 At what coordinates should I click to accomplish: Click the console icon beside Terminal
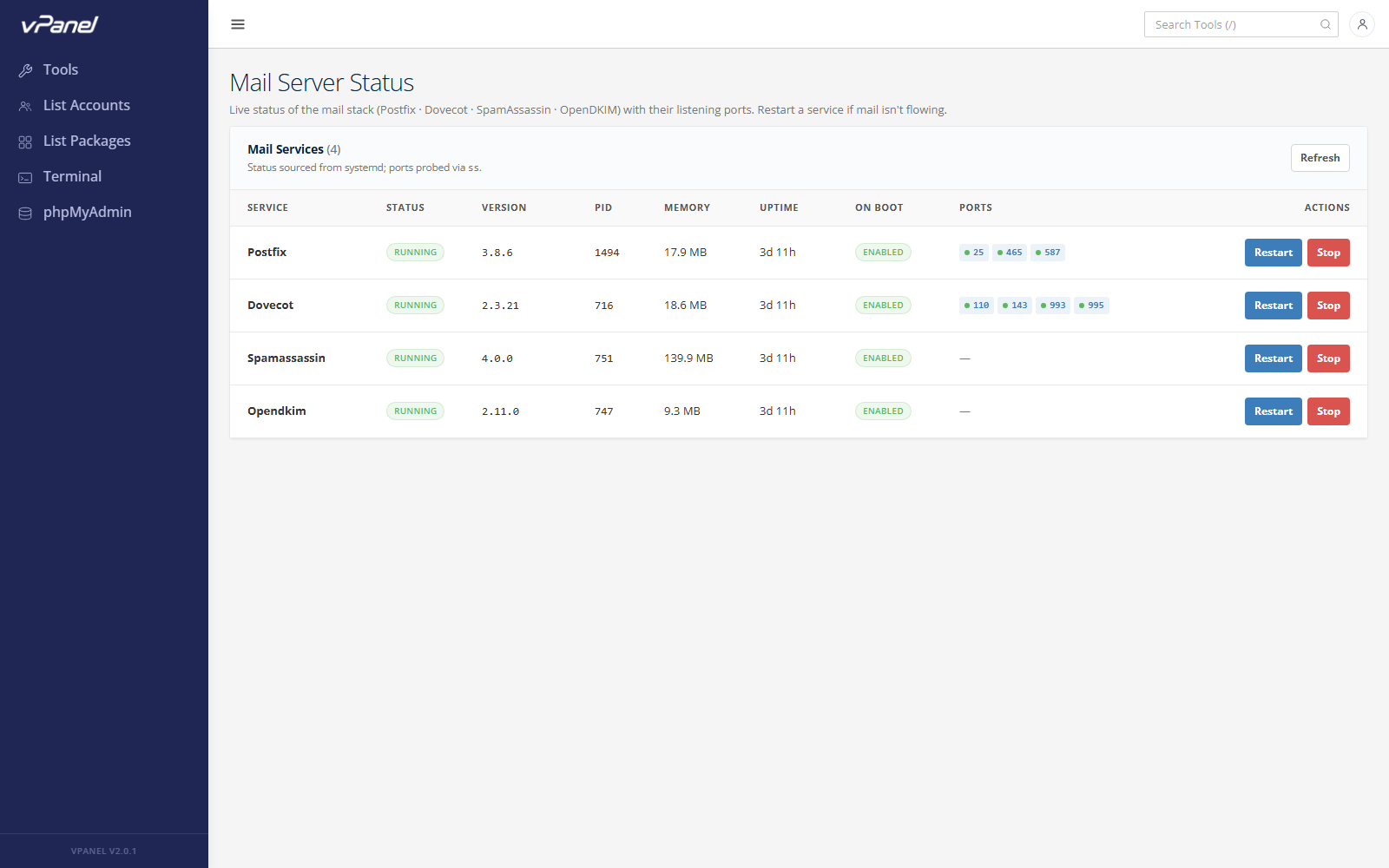point(25,177)
